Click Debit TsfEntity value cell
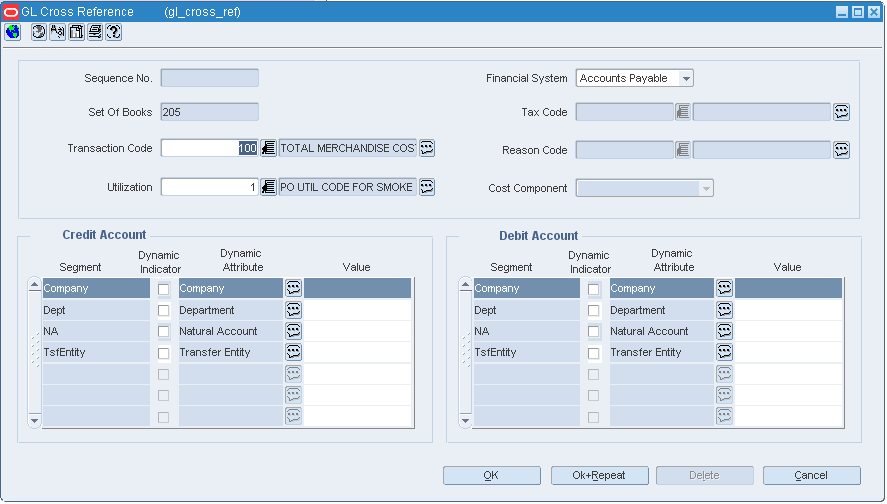Viewport: 887px width, 504px height. pyautogui.click(x=789, y=352)
